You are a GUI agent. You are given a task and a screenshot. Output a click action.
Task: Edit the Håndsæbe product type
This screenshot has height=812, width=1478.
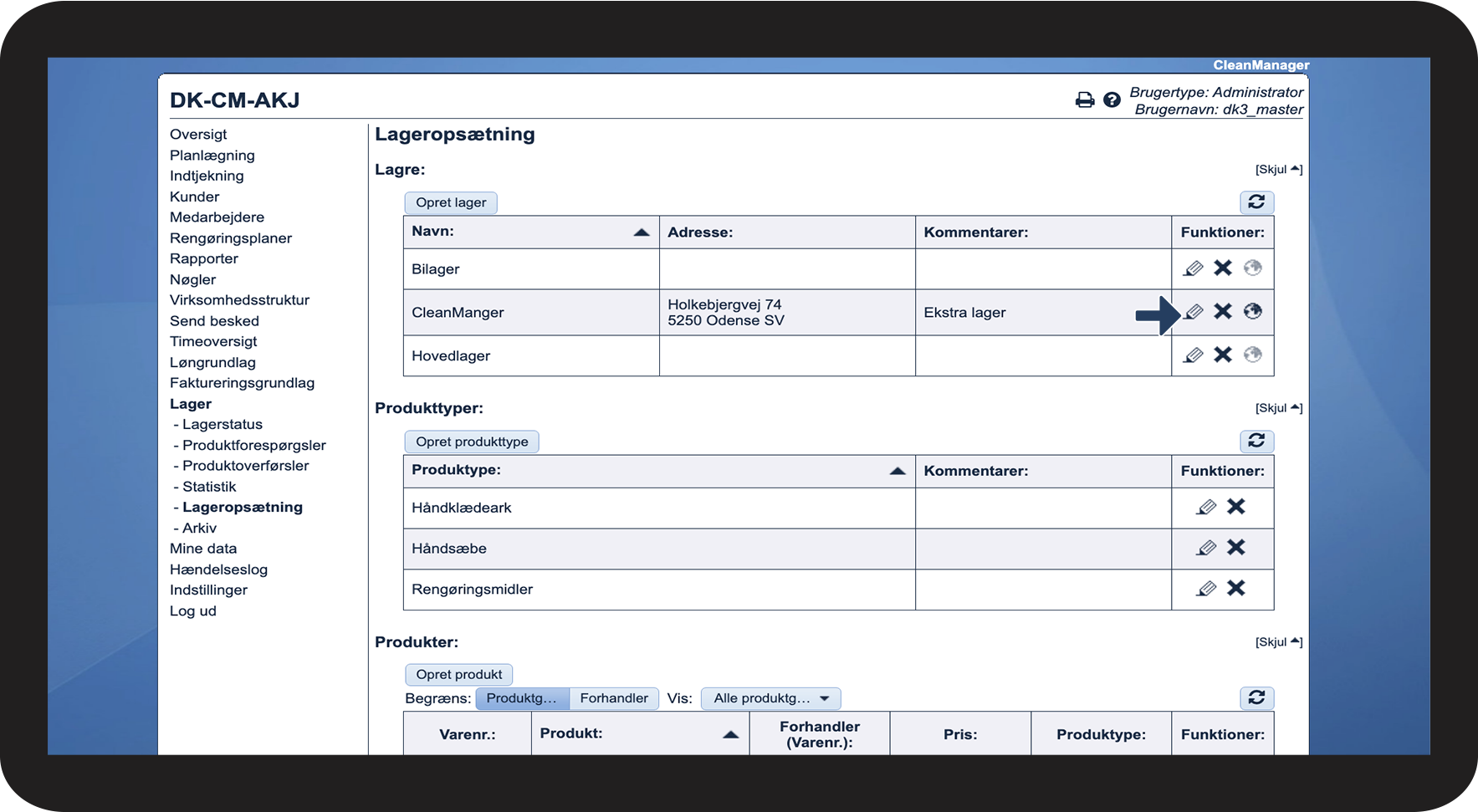[x=1206, y=548]
